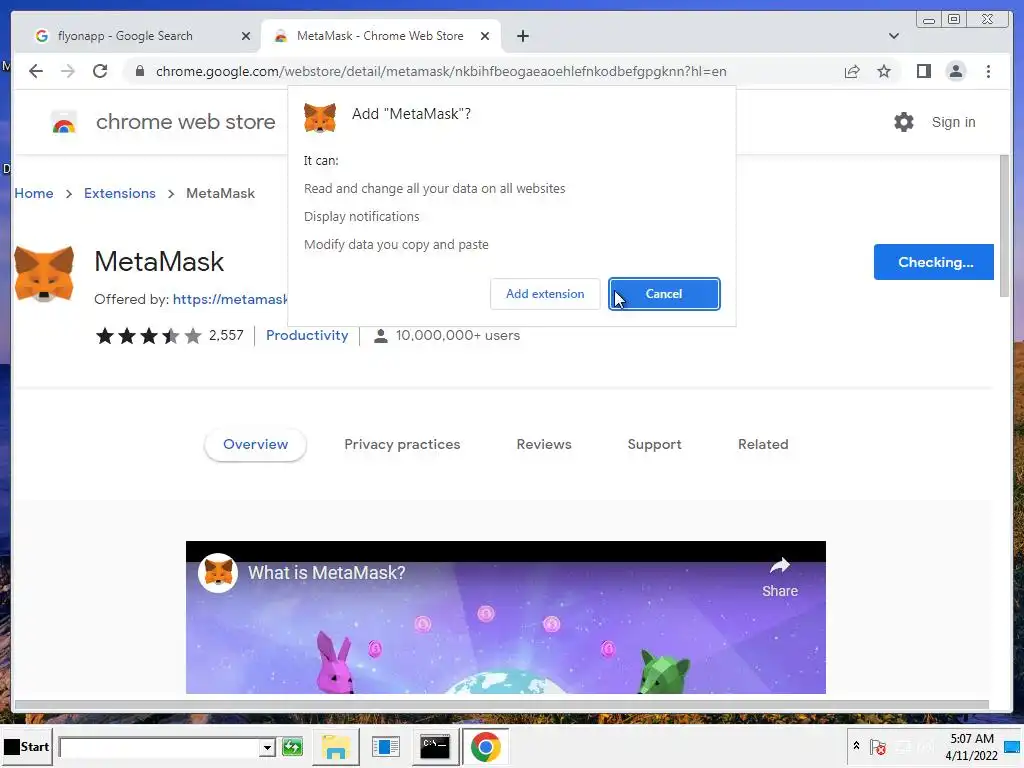The width and height of the screenshot is (1024, 768).
Task: Go back with the browser back arrow
Action: pos(36,71)
